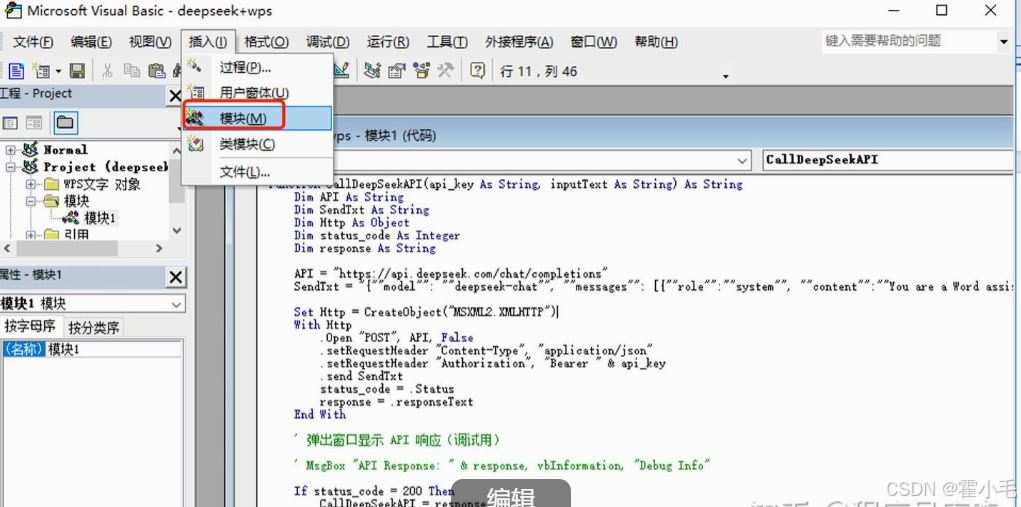Open the Project Explorer toolbar icon
1021x507 pixels.
pyautogui.click(x=372, y=70)
